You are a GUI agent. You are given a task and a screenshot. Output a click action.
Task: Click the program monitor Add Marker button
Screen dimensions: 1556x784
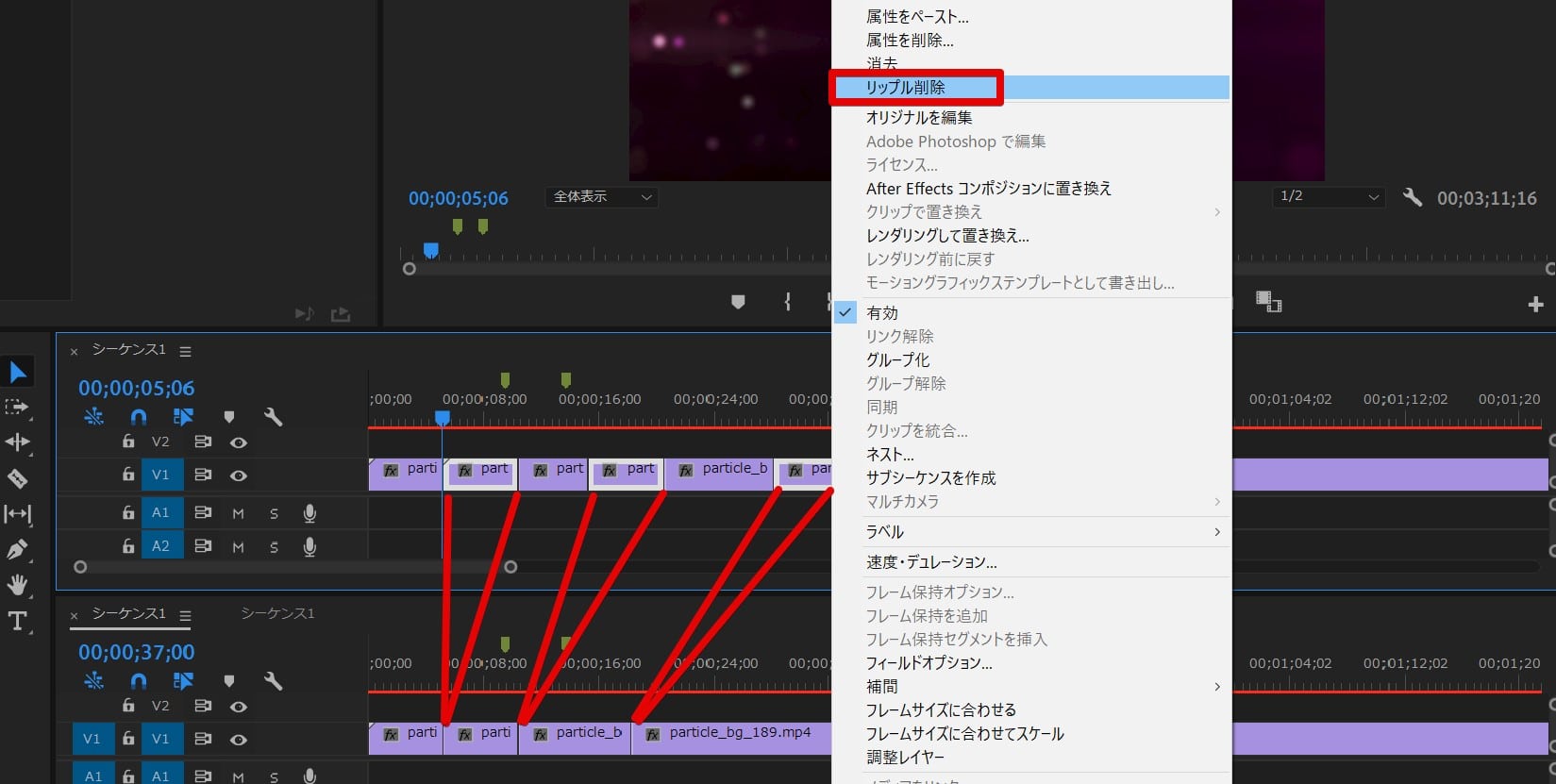pyautogui.click(x=738, y=302)
